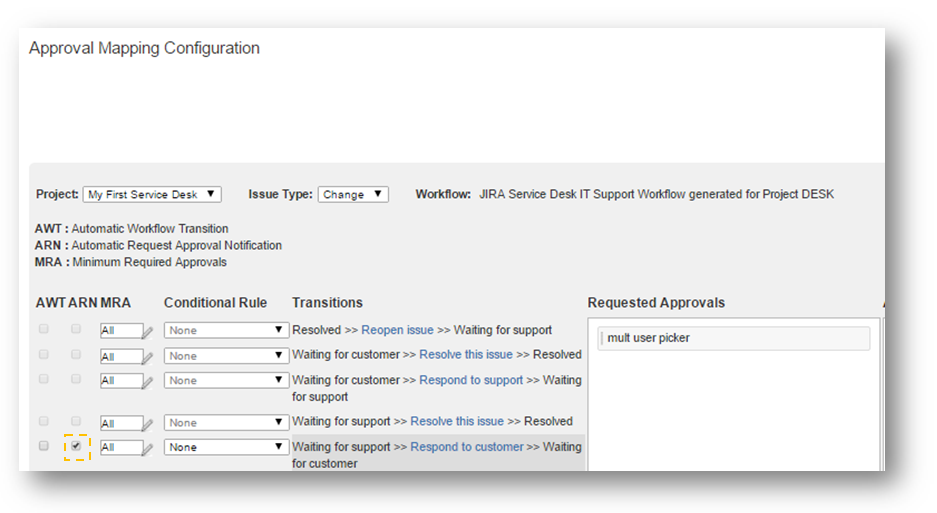Check ARN checkbox for Respond to support row
937x513 pixels.
click(76, 379)
